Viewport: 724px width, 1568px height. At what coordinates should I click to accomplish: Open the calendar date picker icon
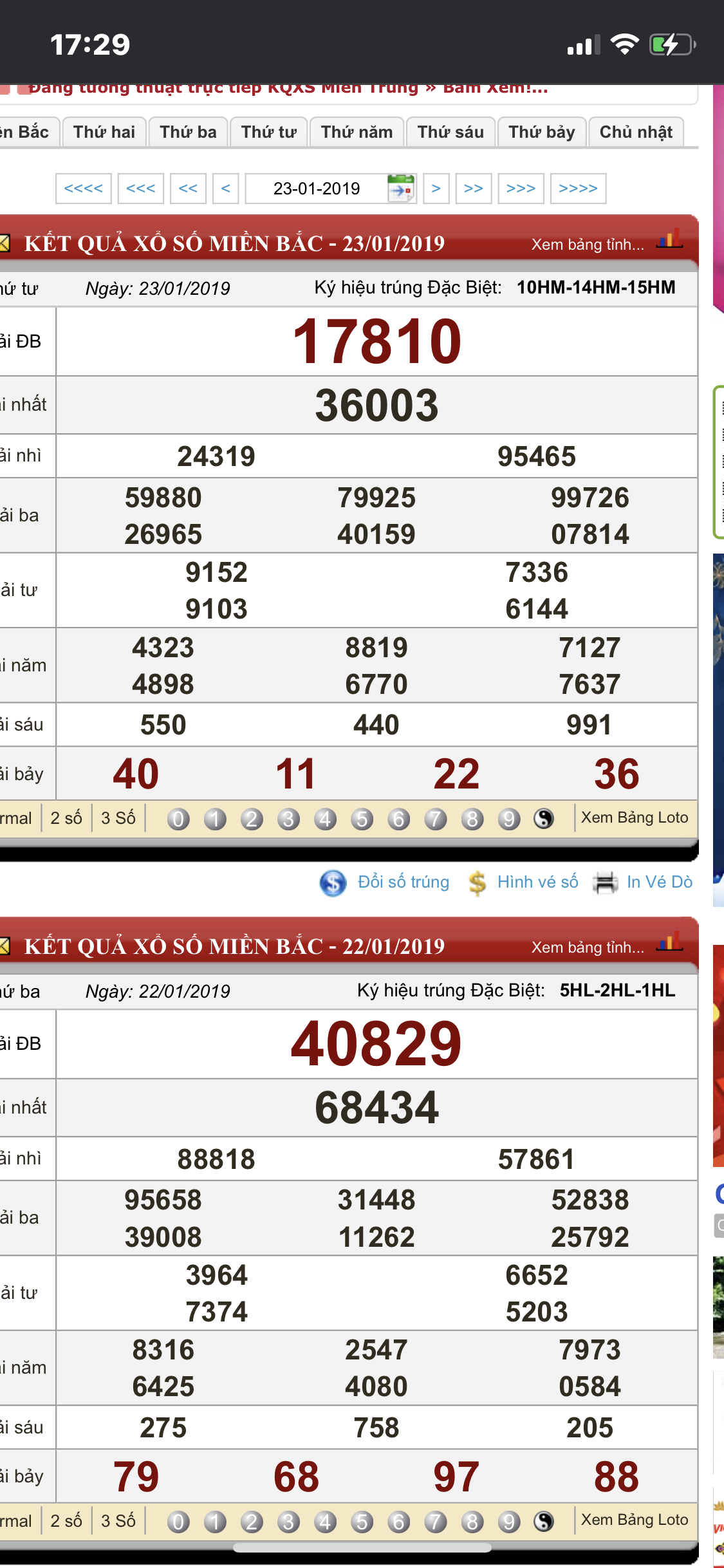click(x=401, y=189)
